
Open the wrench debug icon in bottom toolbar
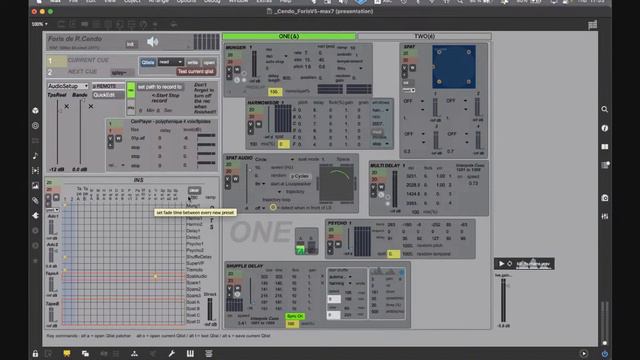pos(172,353)
